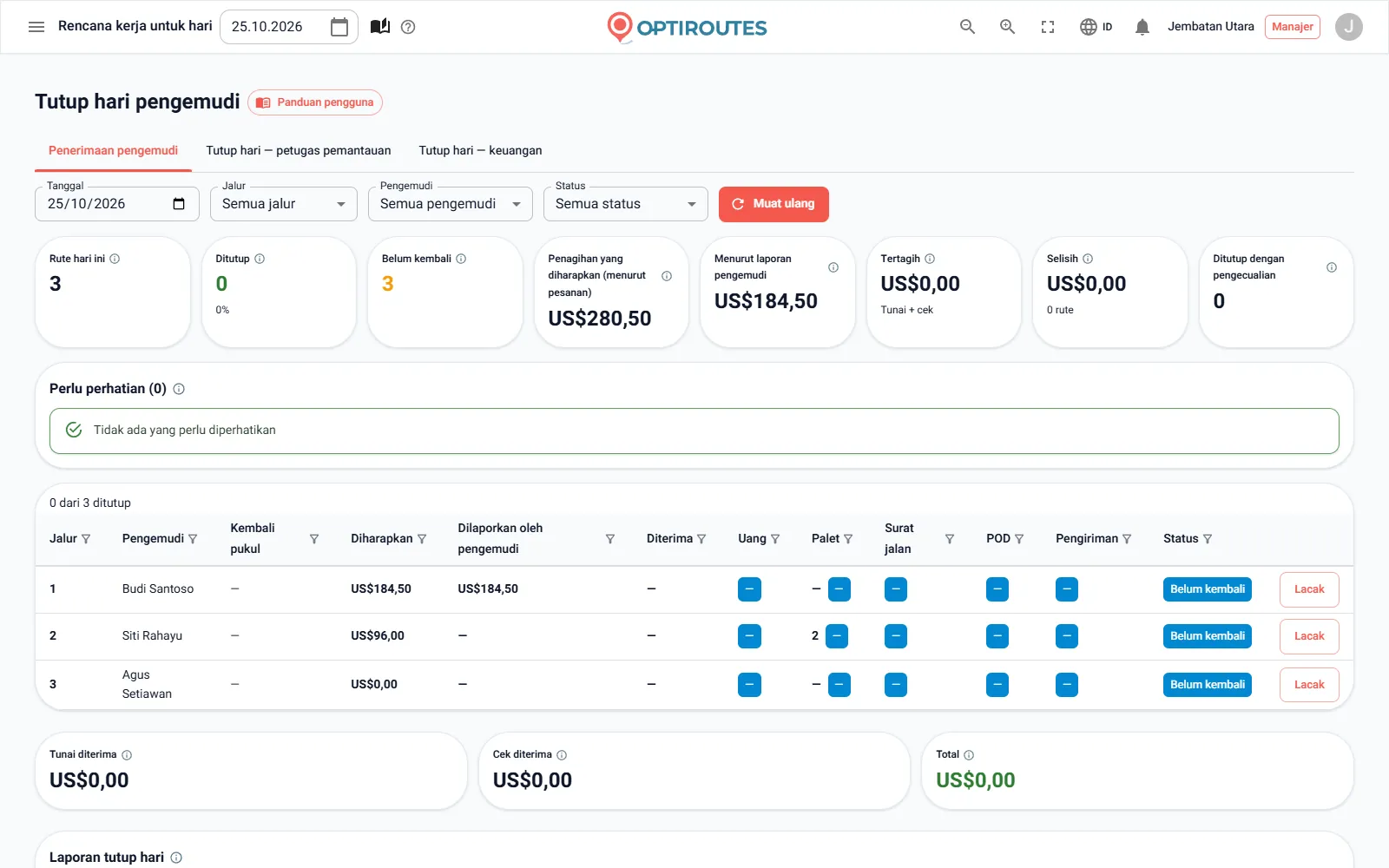Open the notifications bell
The width and height of the screenshot is (1389, 868).
pyautogui.click(x=1142, y=27)
